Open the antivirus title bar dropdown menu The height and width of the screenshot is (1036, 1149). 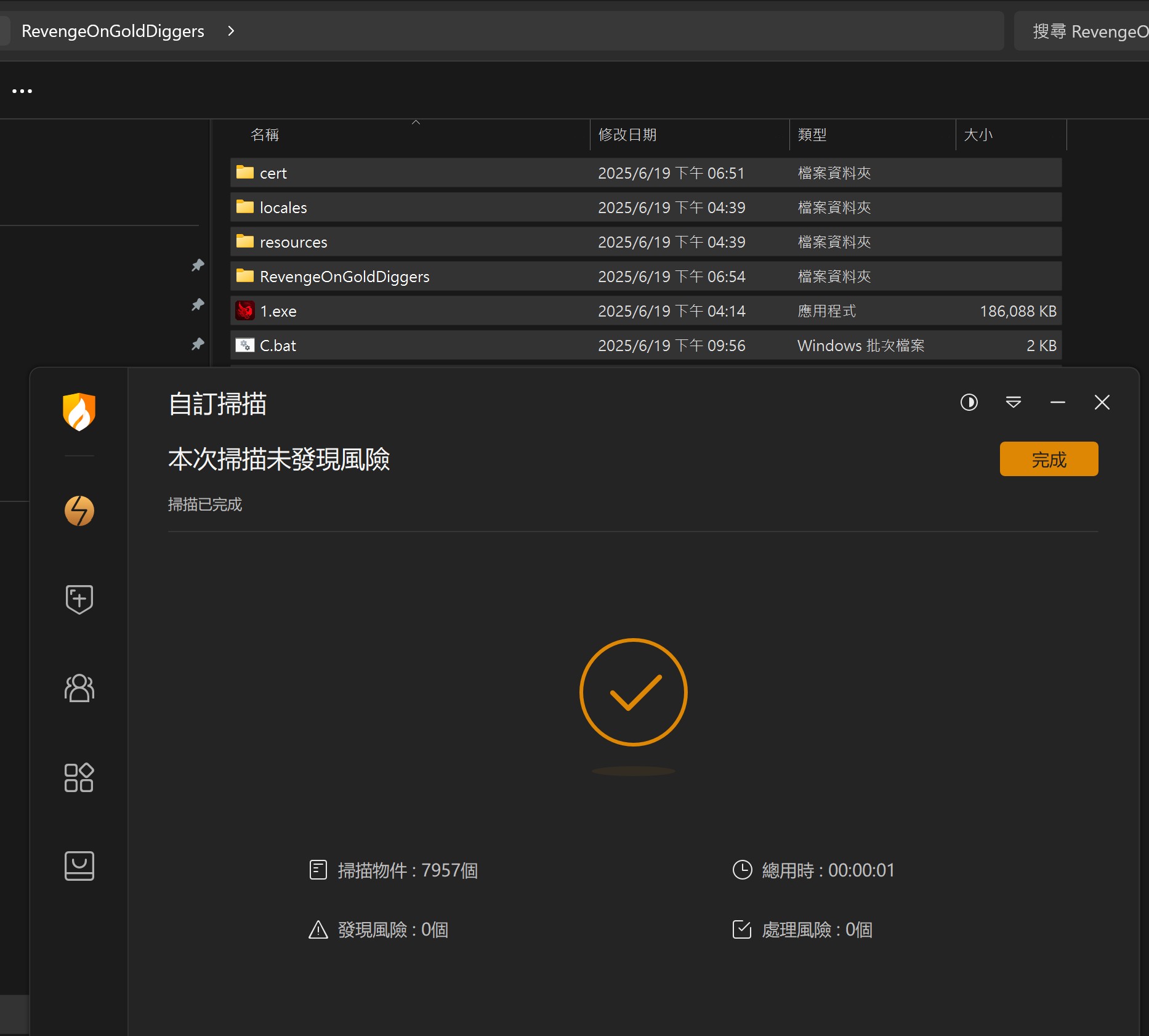point(1014,402)
